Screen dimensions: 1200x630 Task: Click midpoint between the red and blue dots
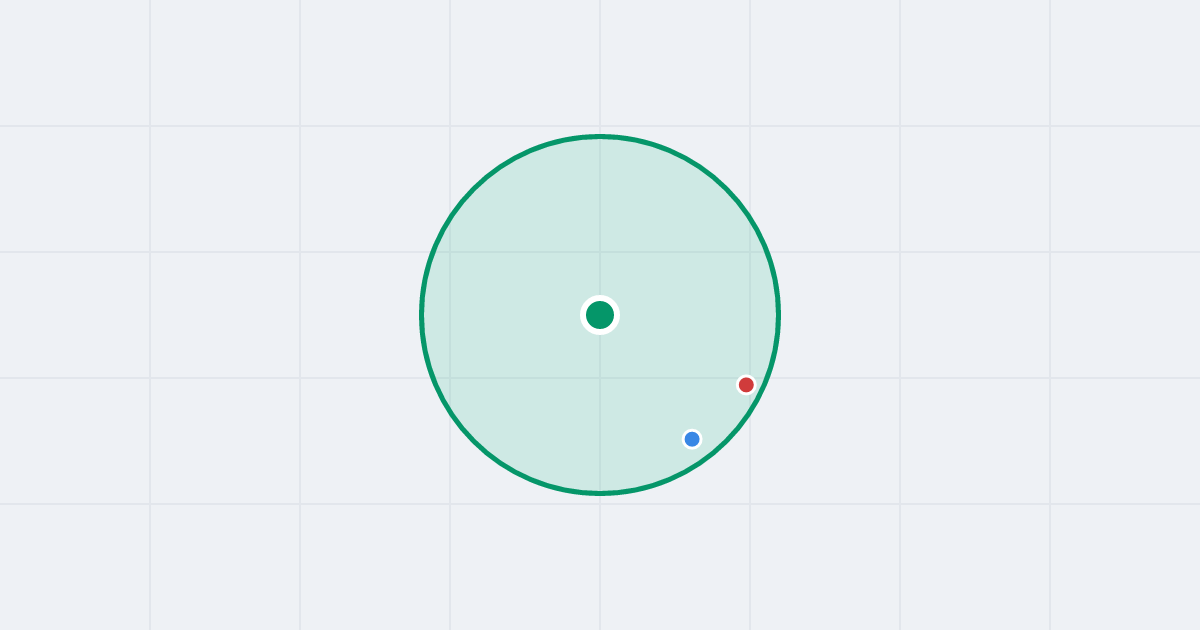click(719, 412)
